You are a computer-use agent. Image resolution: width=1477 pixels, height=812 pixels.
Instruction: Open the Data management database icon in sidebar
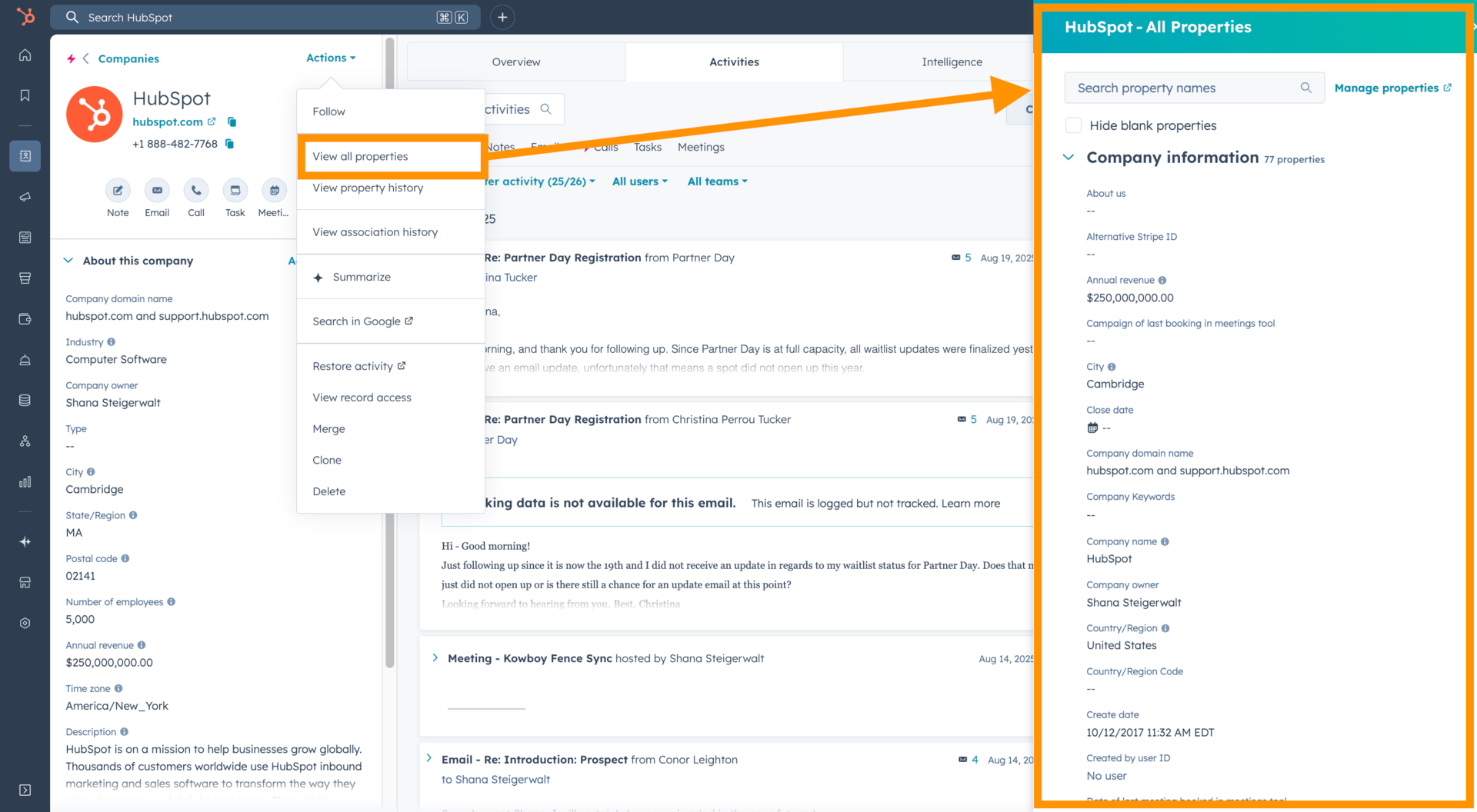(25, 400)
